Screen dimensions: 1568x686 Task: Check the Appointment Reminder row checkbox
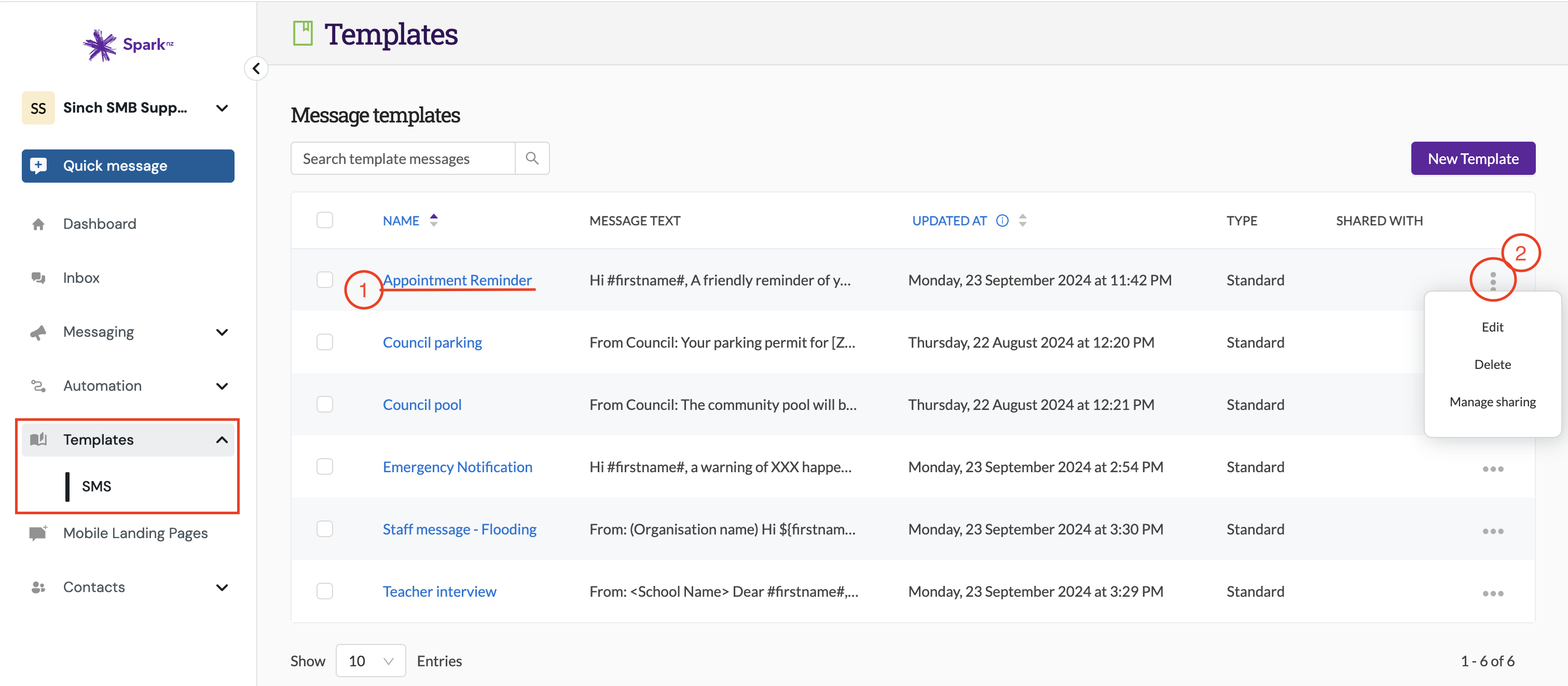click(x=324, y=280)
